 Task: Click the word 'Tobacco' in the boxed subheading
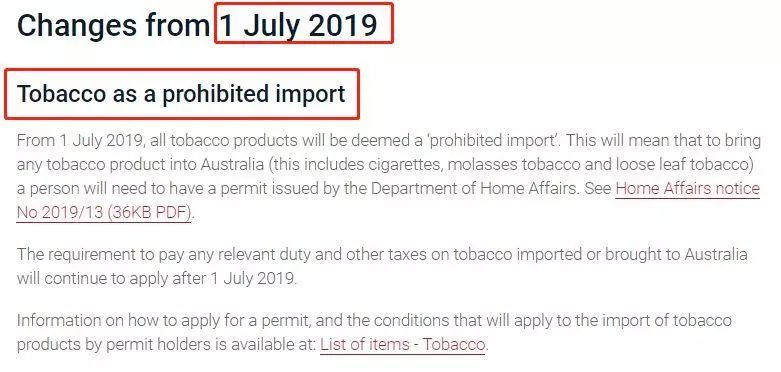coord(61,94)
